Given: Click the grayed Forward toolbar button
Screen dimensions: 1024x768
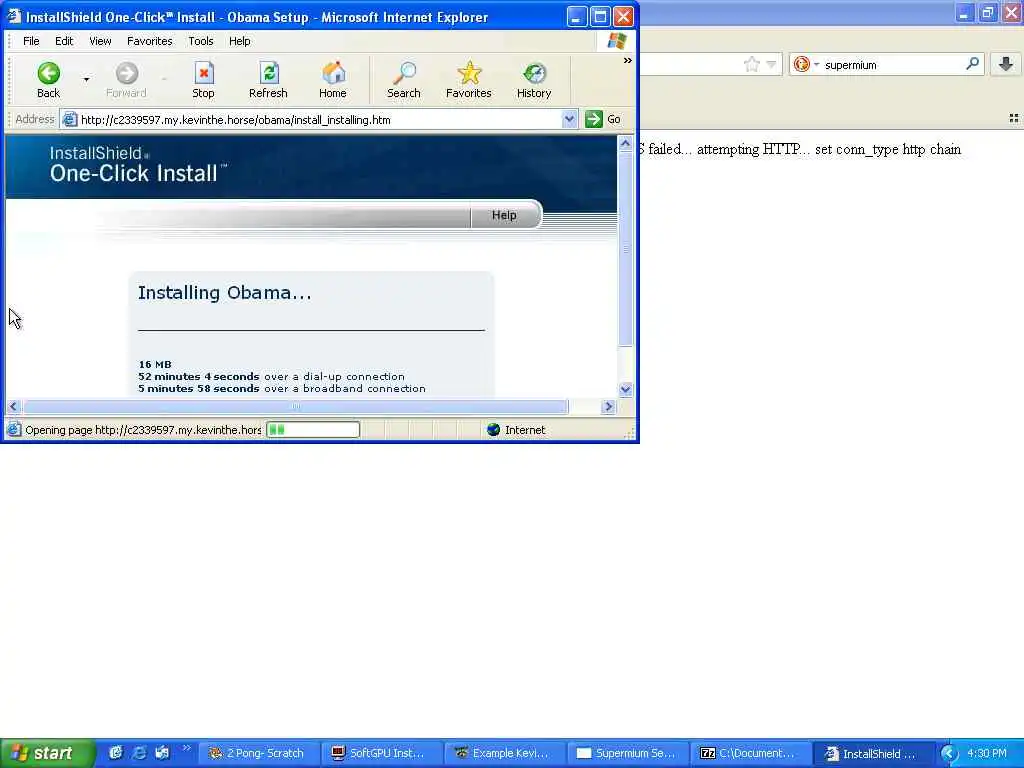Looking at the screenshot, I should coord(126,80).
